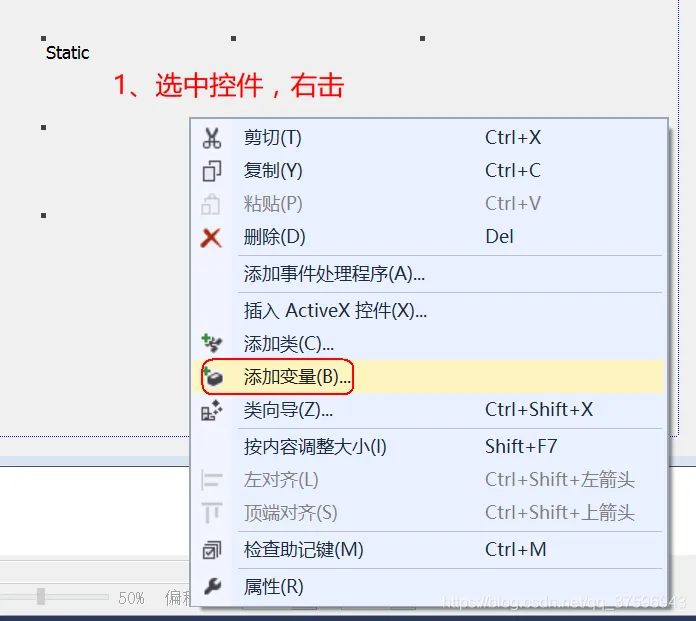
Task: Click the Ctrl+M shortcut text
Action: click(515, 550)
